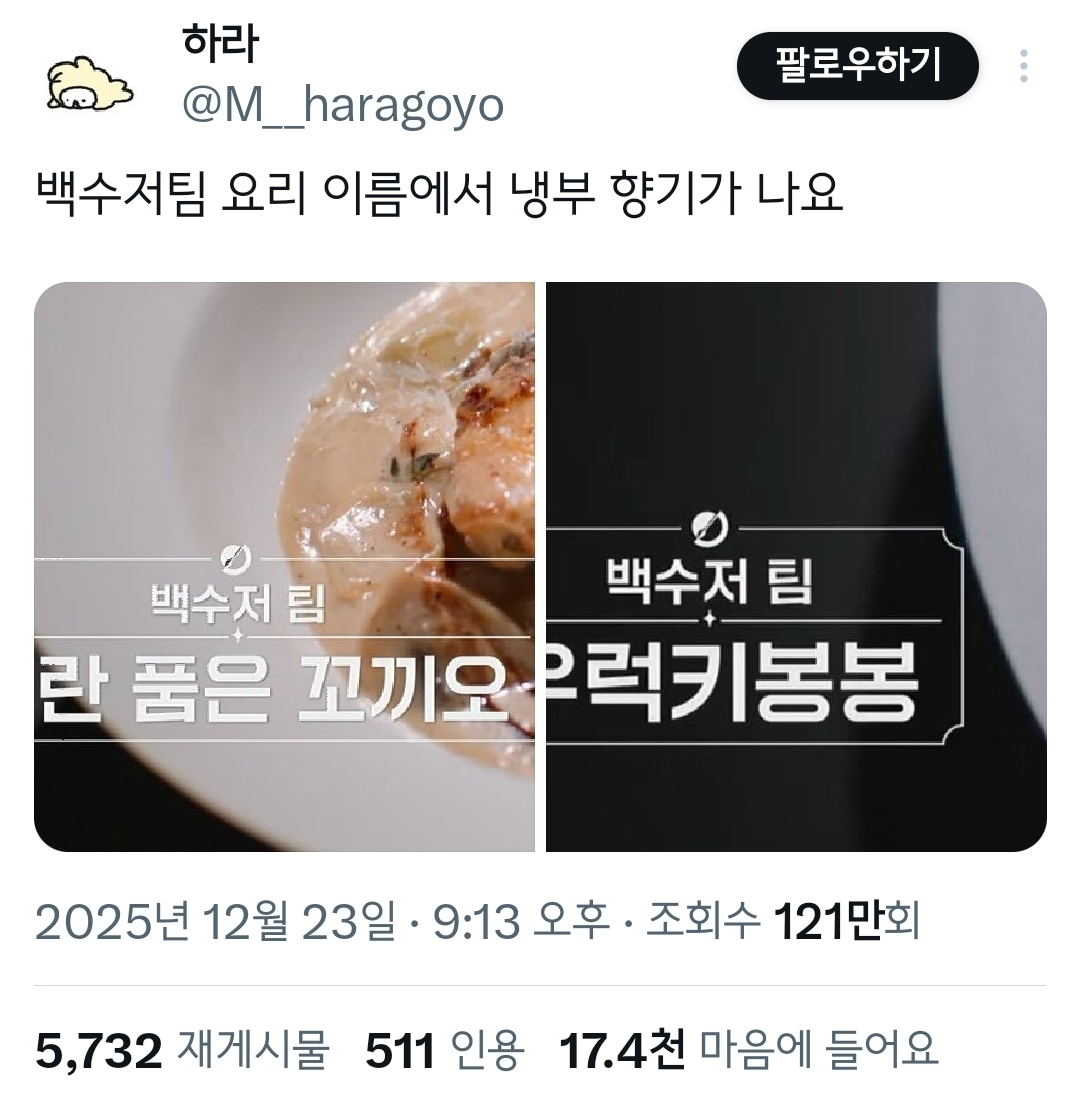
Task: Click the @M__haragoyo username handle
Action: (342, 106)
